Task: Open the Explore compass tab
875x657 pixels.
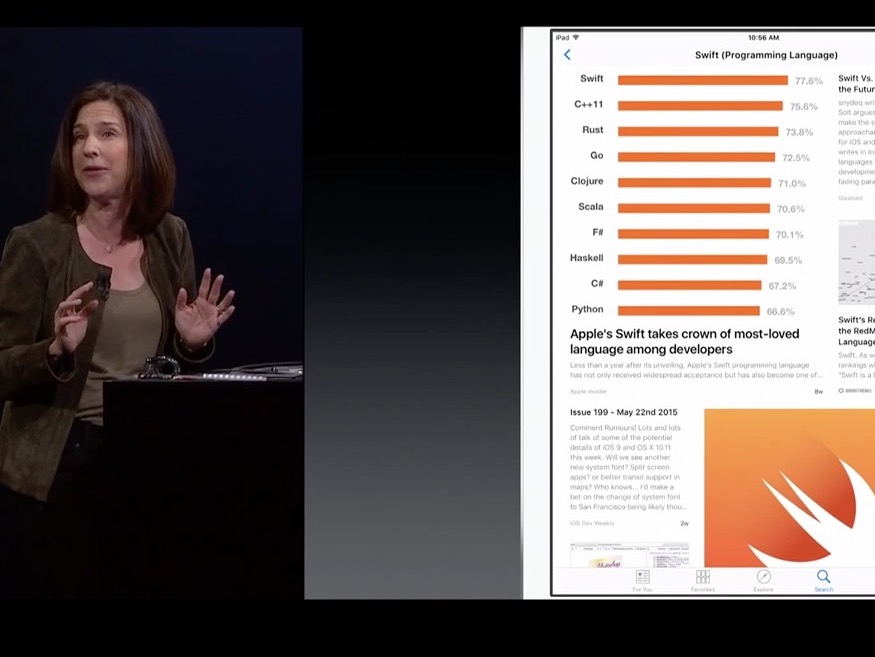Action: pos(763,581)
